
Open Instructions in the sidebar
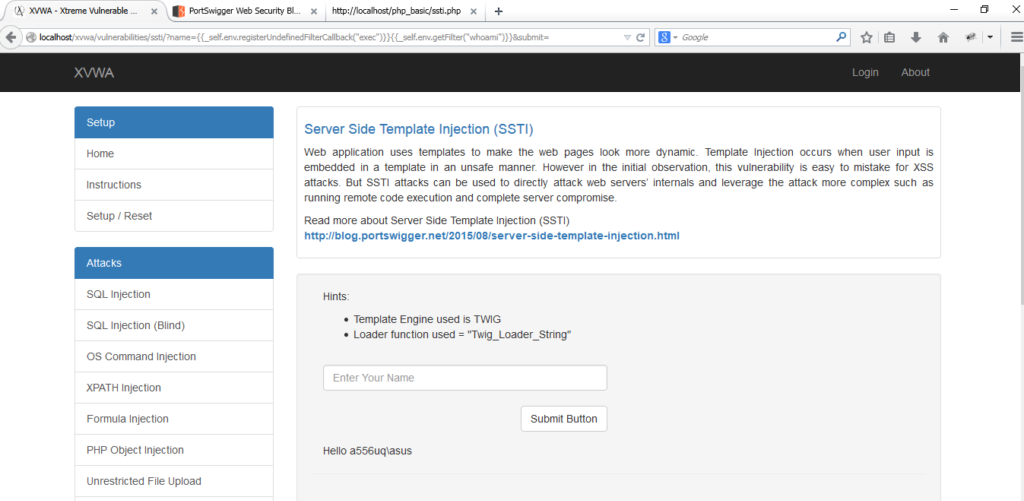point(174,185)
